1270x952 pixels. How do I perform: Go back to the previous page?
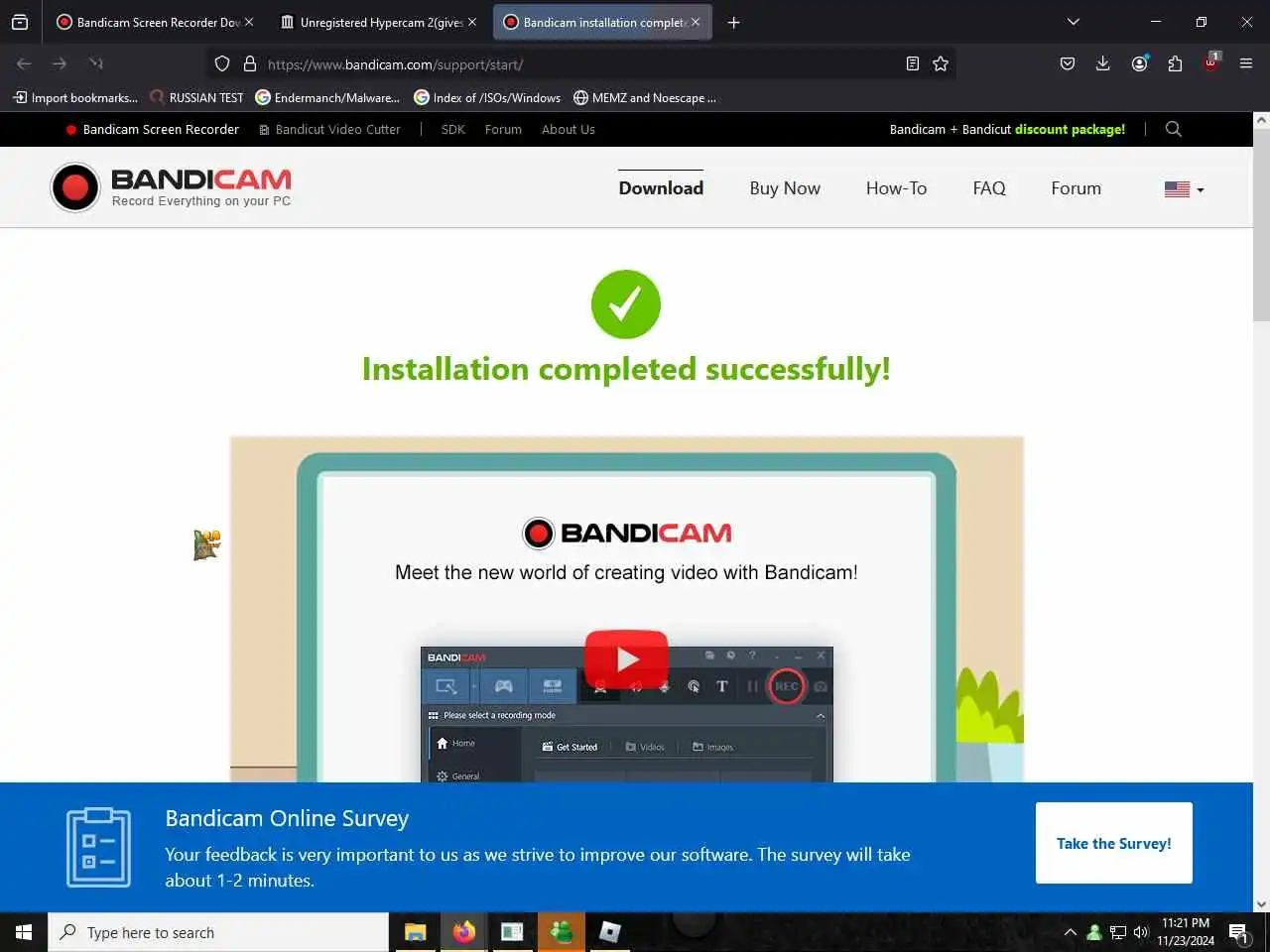(x=24, y=63)
